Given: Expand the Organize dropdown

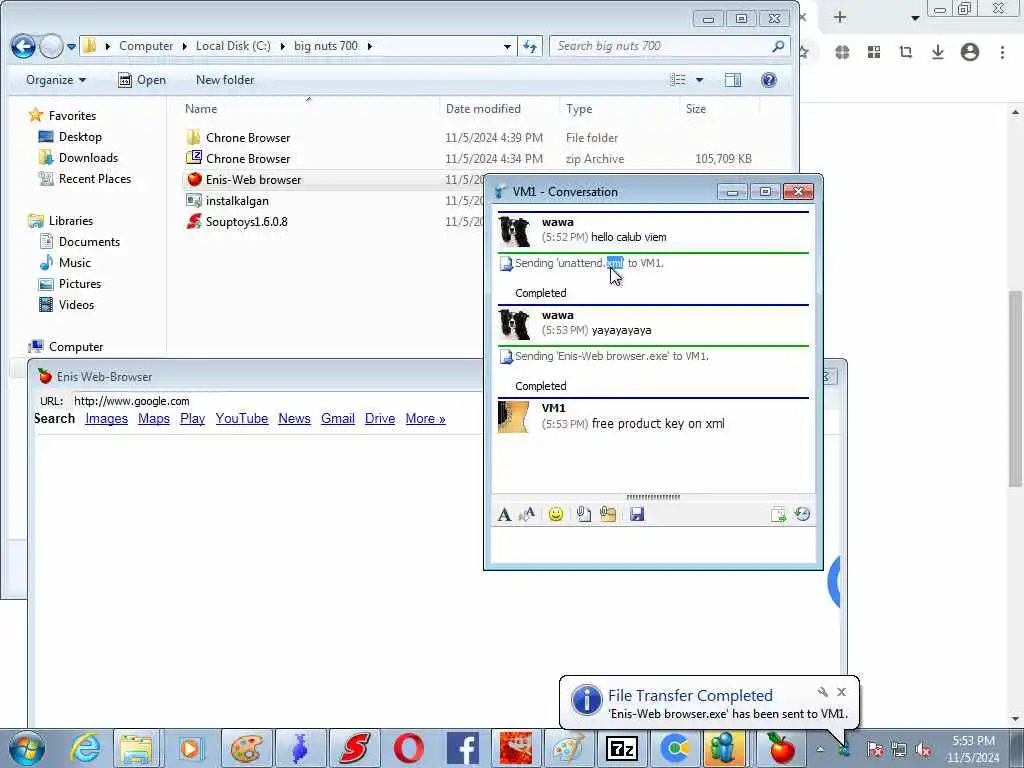Looking at the screenshot, I should point(56,80).
